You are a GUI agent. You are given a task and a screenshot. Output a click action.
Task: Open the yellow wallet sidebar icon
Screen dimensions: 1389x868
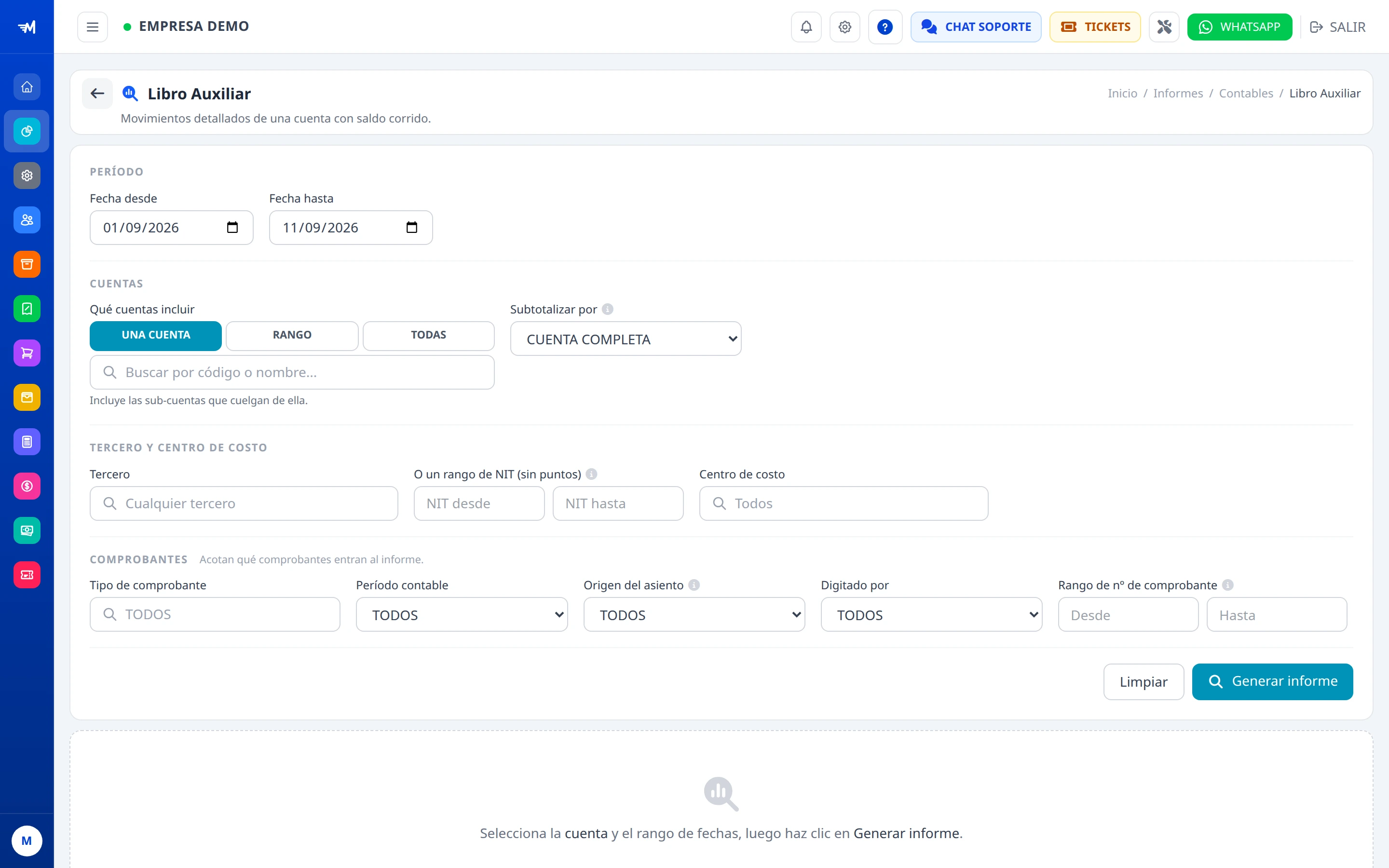point(27,397)
